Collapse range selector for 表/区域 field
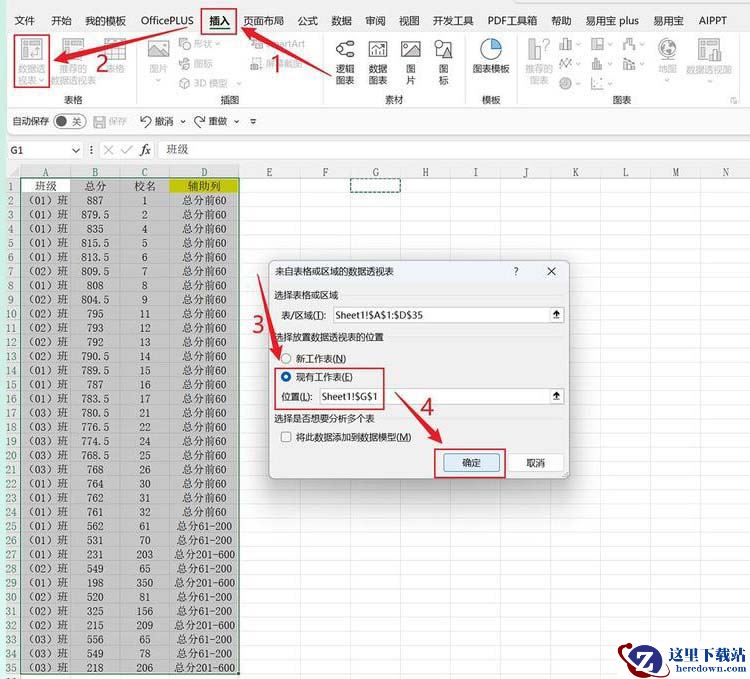Screen dimensions: 750x679 tap(556, 315)
